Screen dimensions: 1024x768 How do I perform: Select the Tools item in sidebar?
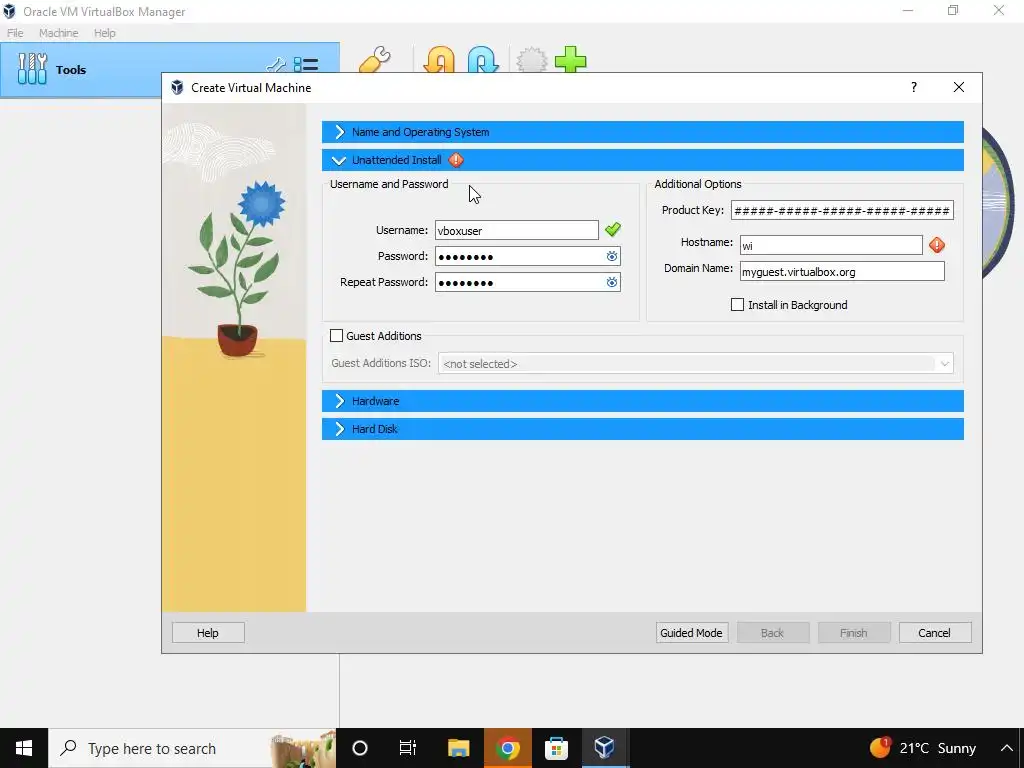point(170,70)
